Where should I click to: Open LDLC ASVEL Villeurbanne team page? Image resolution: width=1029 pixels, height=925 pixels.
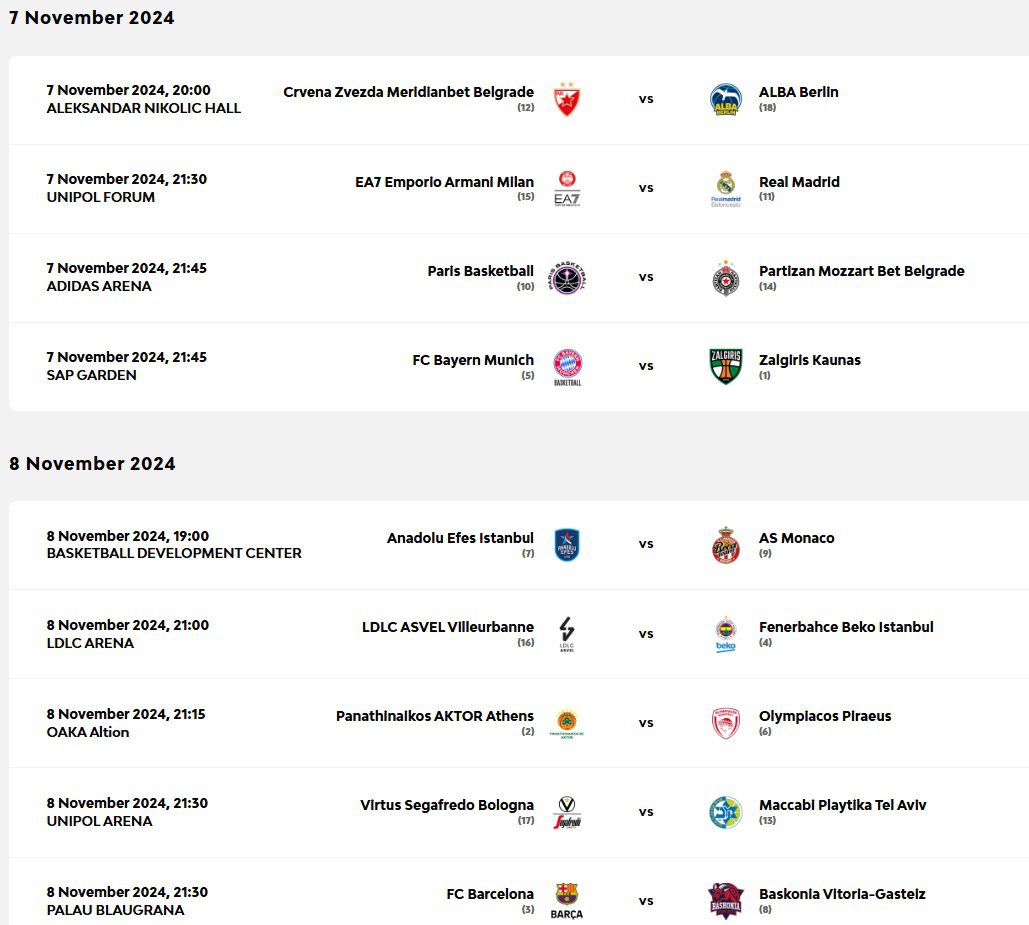click(447, 627)
